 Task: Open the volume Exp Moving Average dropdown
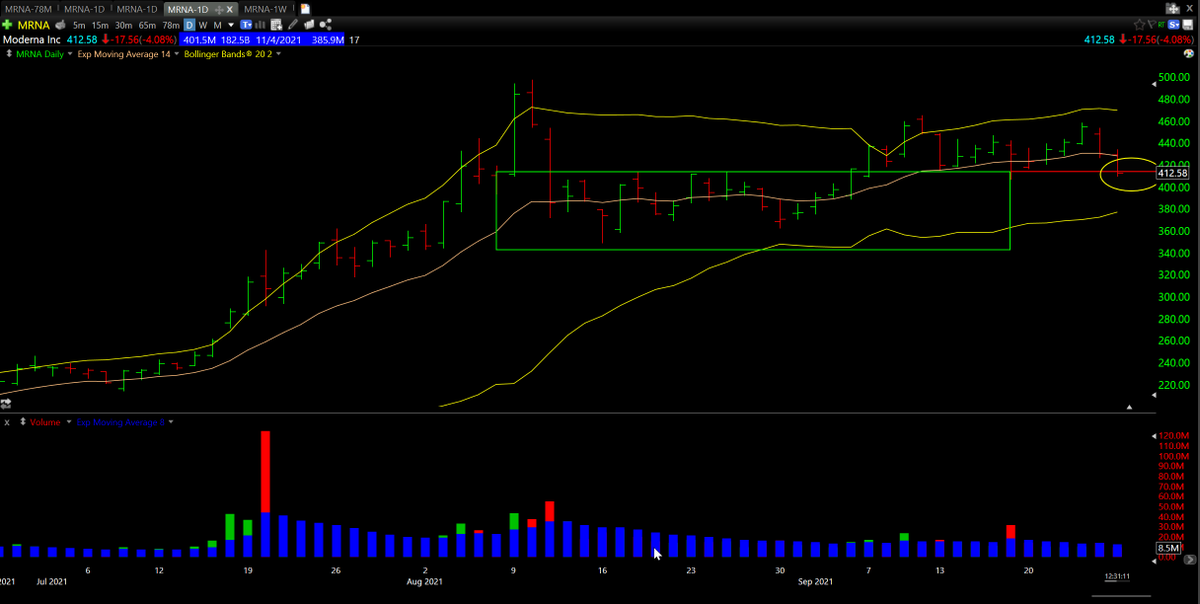(x=171, y=422)
